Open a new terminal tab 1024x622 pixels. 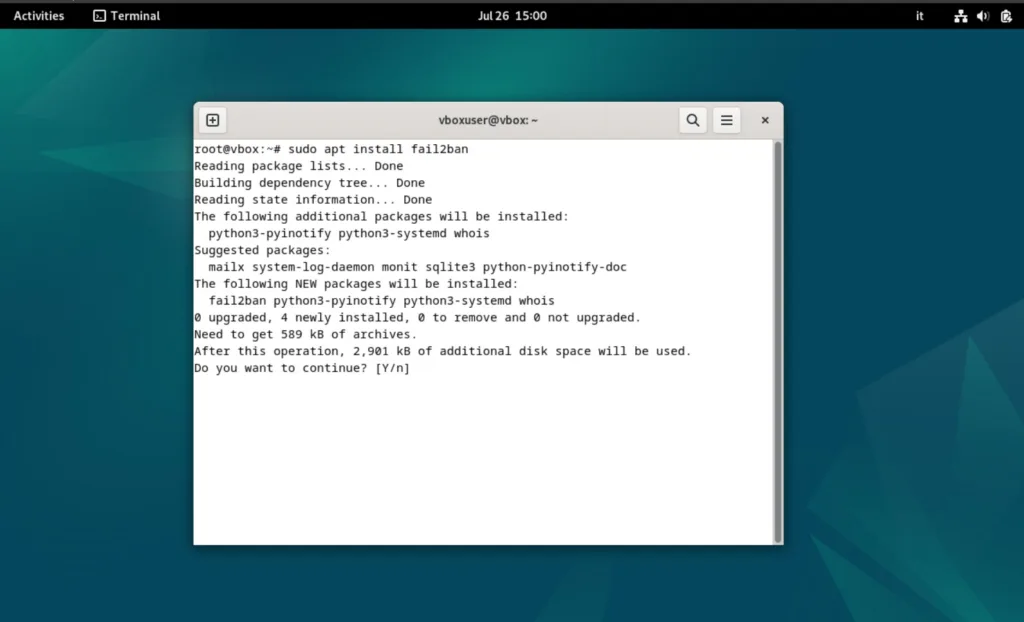(x=213, y=120)
